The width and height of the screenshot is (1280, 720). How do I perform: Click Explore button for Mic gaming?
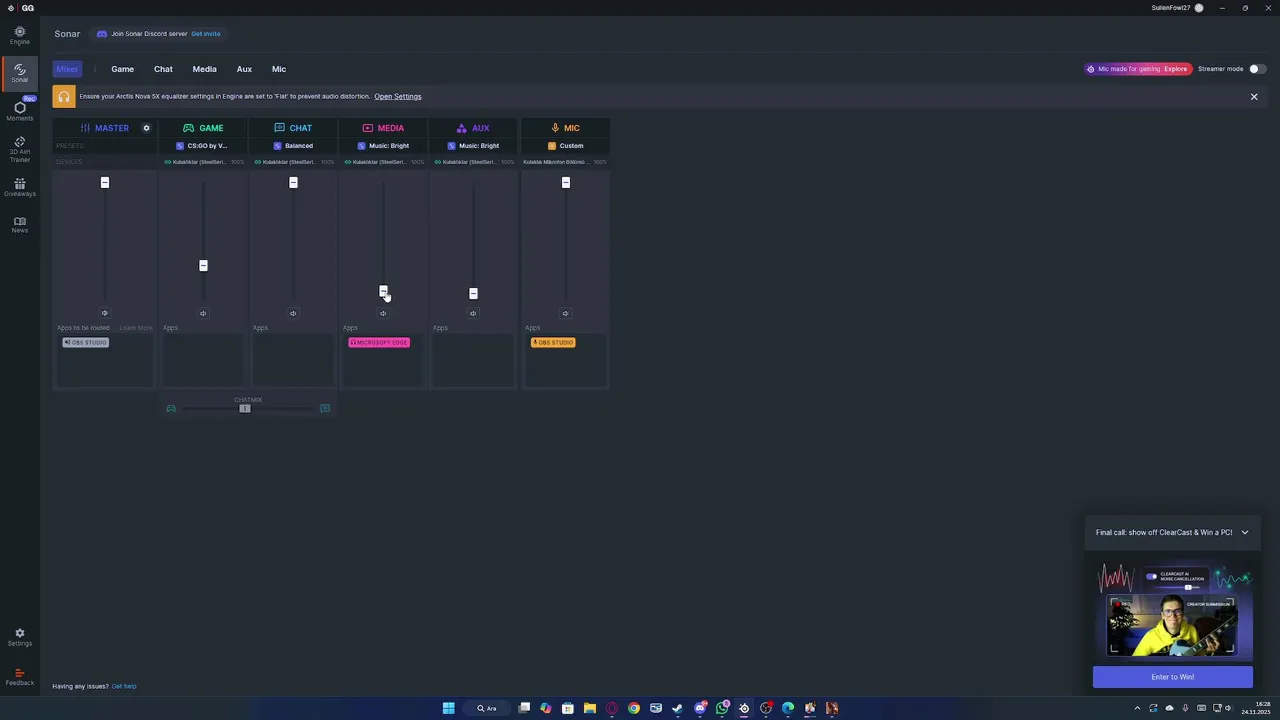pos(1175,69)
